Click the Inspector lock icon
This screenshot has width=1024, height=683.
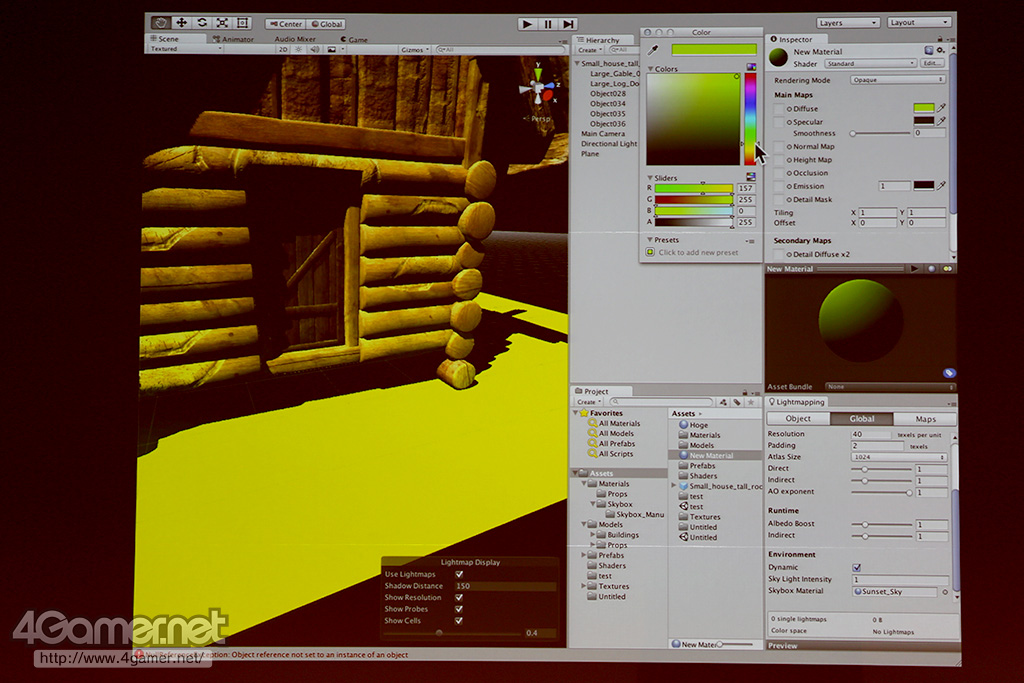(940, 39)
